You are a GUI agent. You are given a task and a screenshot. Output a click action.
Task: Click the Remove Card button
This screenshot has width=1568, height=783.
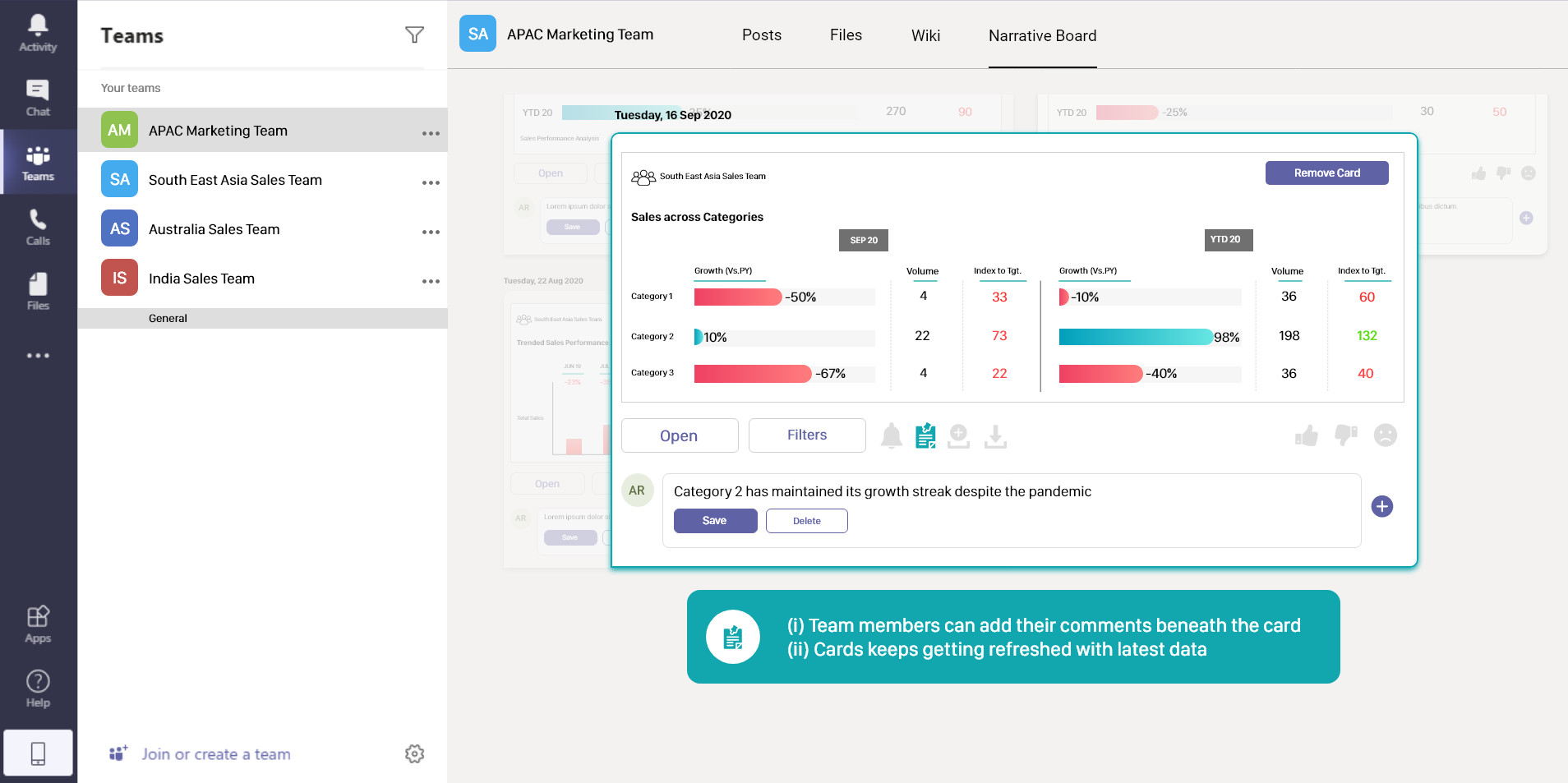coord(1327,173)
